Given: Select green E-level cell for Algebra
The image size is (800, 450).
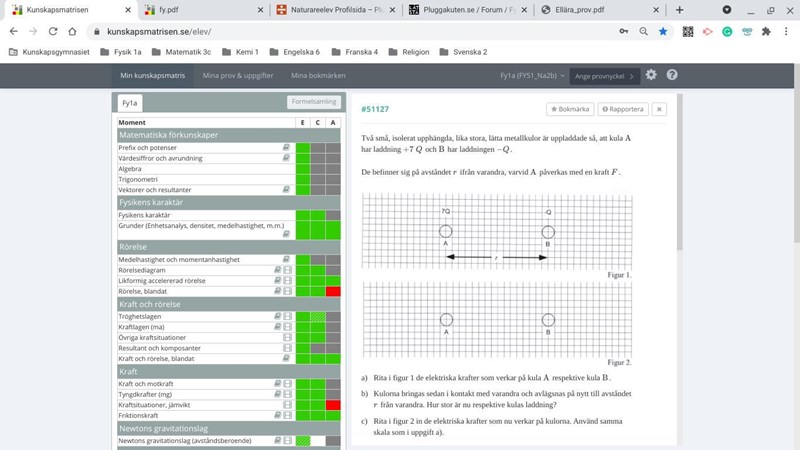Looking at the screenshot, I should tap(303, 169).
